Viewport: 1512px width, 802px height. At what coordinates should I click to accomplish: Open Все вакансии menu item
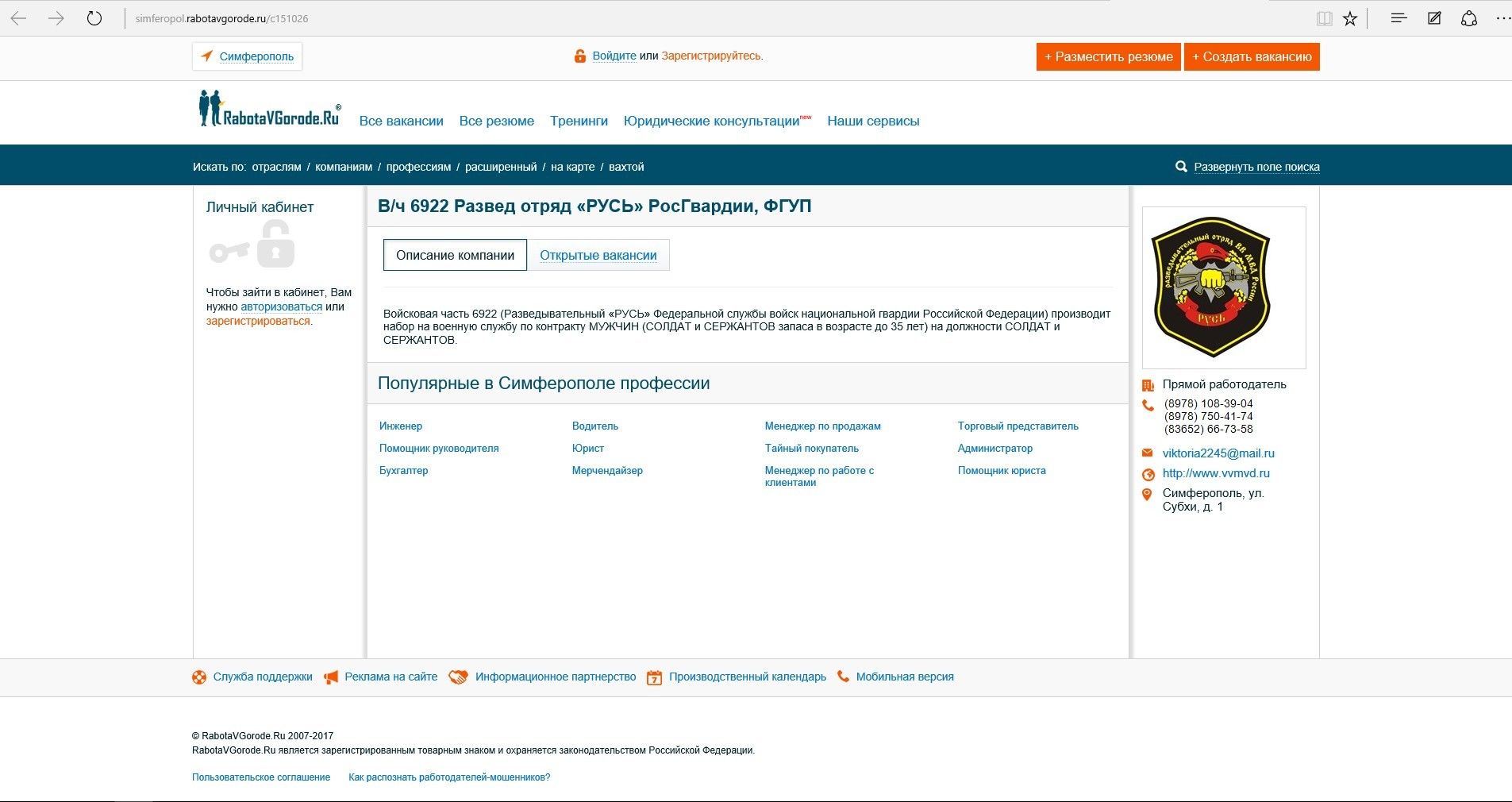pyautogui.click(x=401, y=121)
